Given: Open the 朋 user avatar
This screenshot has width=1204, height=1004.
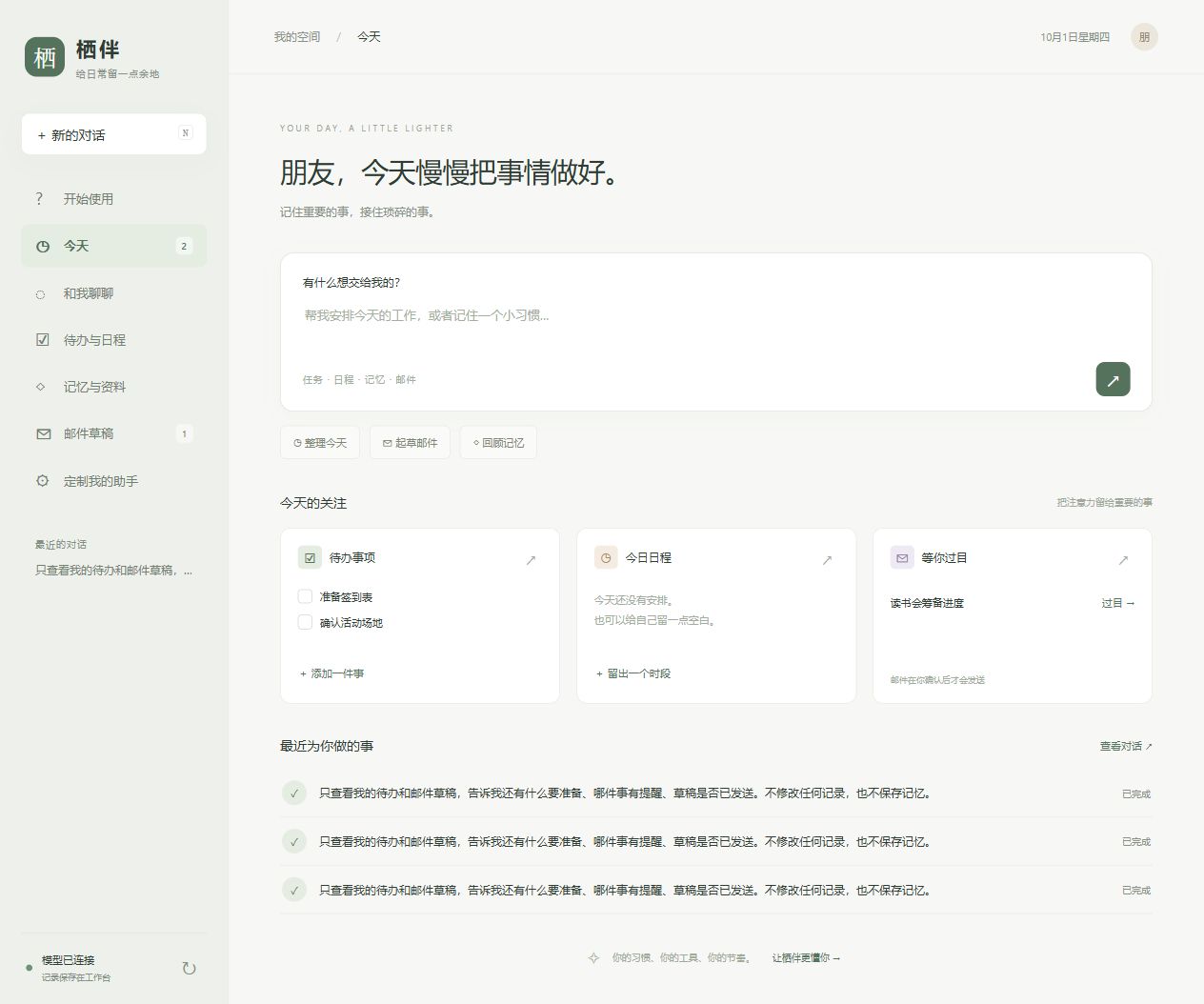Looking at the screenshot, I should pyautogui.click(x=1144, y=37).
